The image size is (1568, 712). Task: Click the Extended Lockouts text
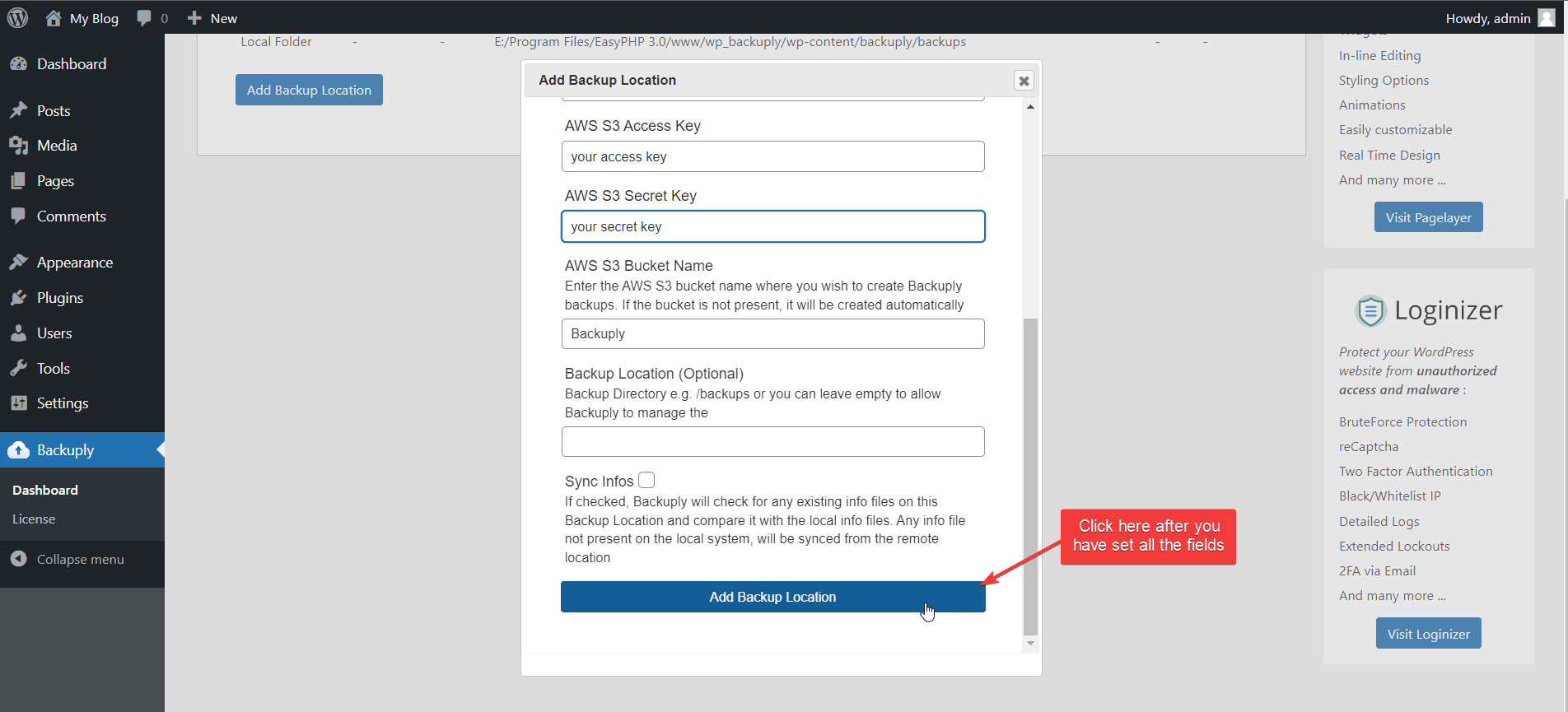click(1394, 546)
